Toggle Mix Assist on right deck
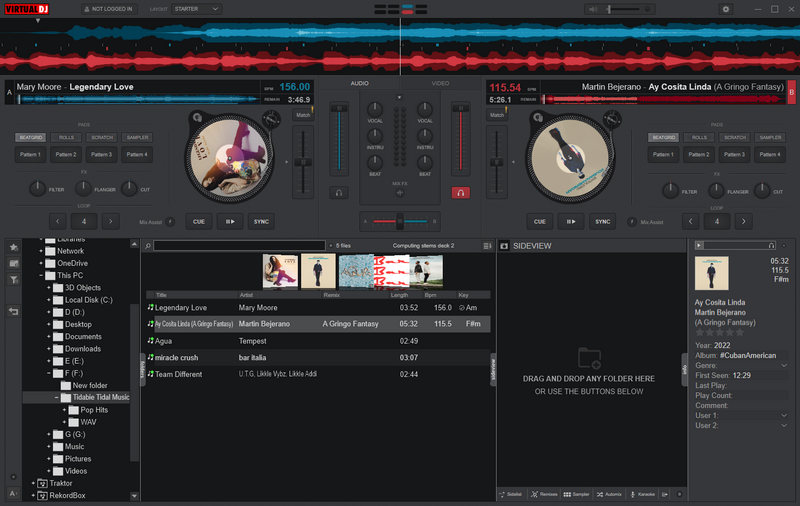Screen dimensions: 800x506 point(632,222)
